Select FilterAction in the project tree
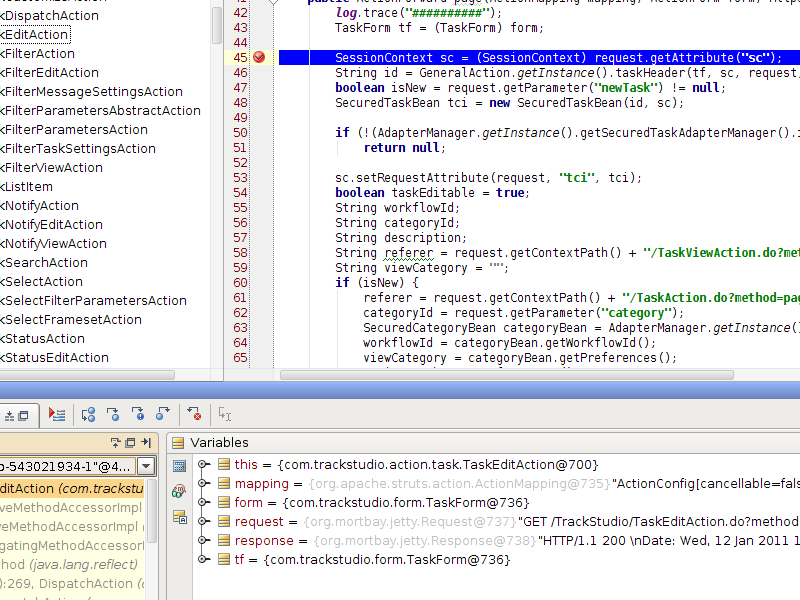Image resolution: width=800 pixels, height=600 pixels. coord(37,54)
